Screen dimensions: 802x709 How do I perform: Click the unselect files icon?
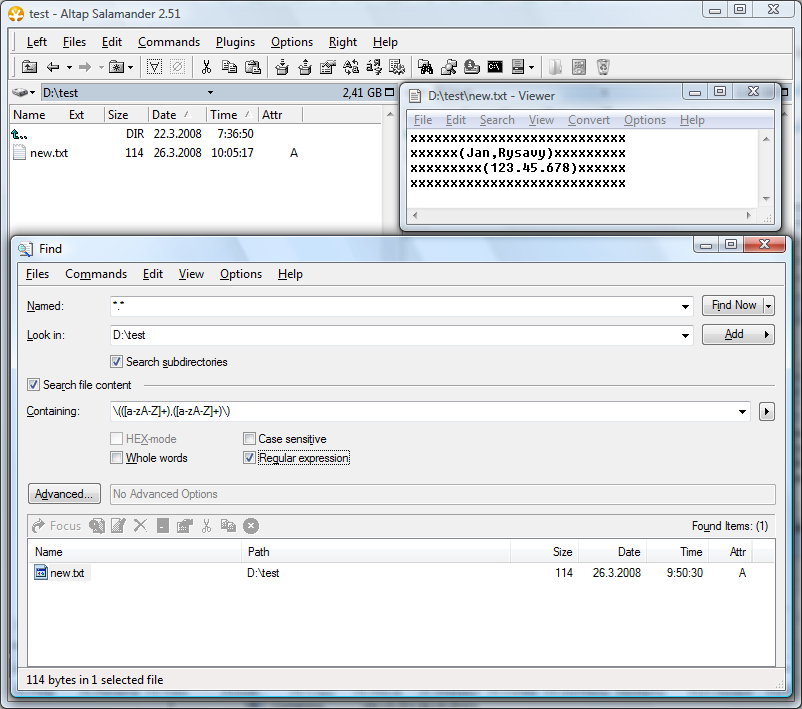(x=177, y=67)
